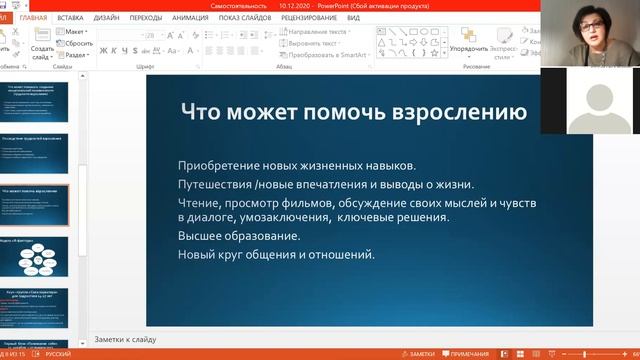
Task: Select the star shape in gallery
Action: click(x=435, y=53)
